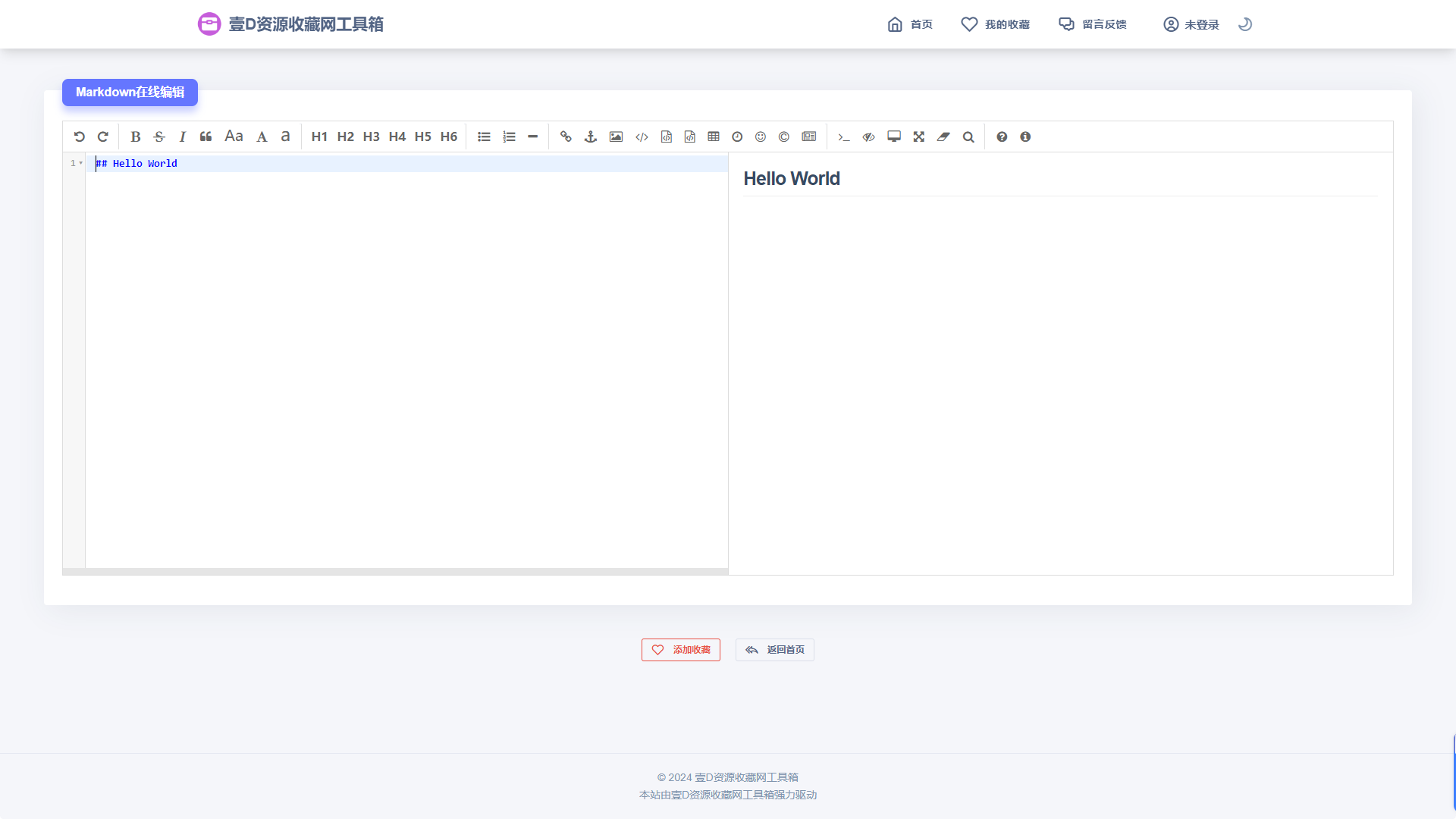Click the undo icon in editor toolbar
This screenshot has height=819, width=1456.
pyautogui.click(x=80, y=136)
